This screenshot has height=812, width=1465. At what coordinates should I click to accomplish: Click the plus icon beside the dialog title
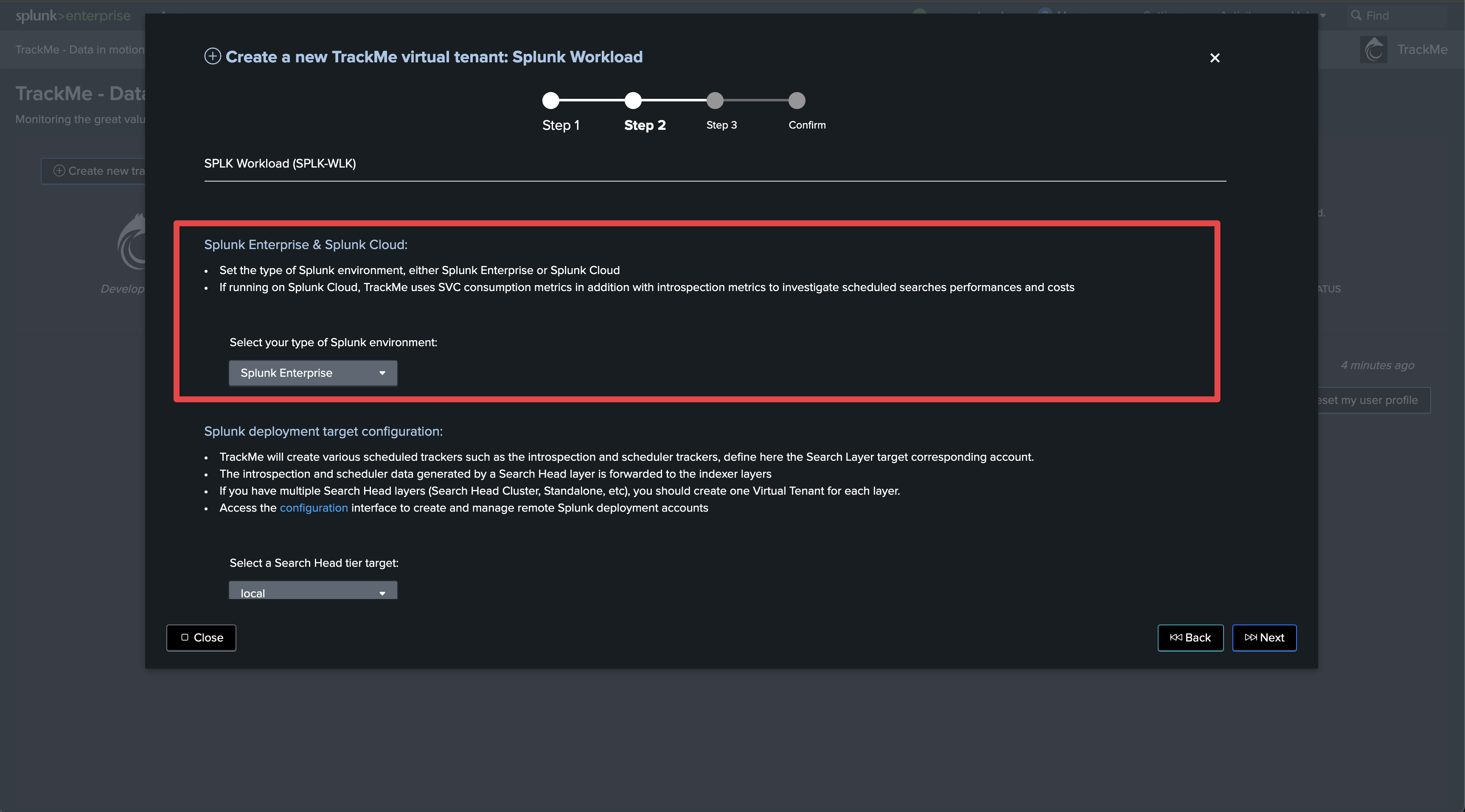tap(213, 56)
